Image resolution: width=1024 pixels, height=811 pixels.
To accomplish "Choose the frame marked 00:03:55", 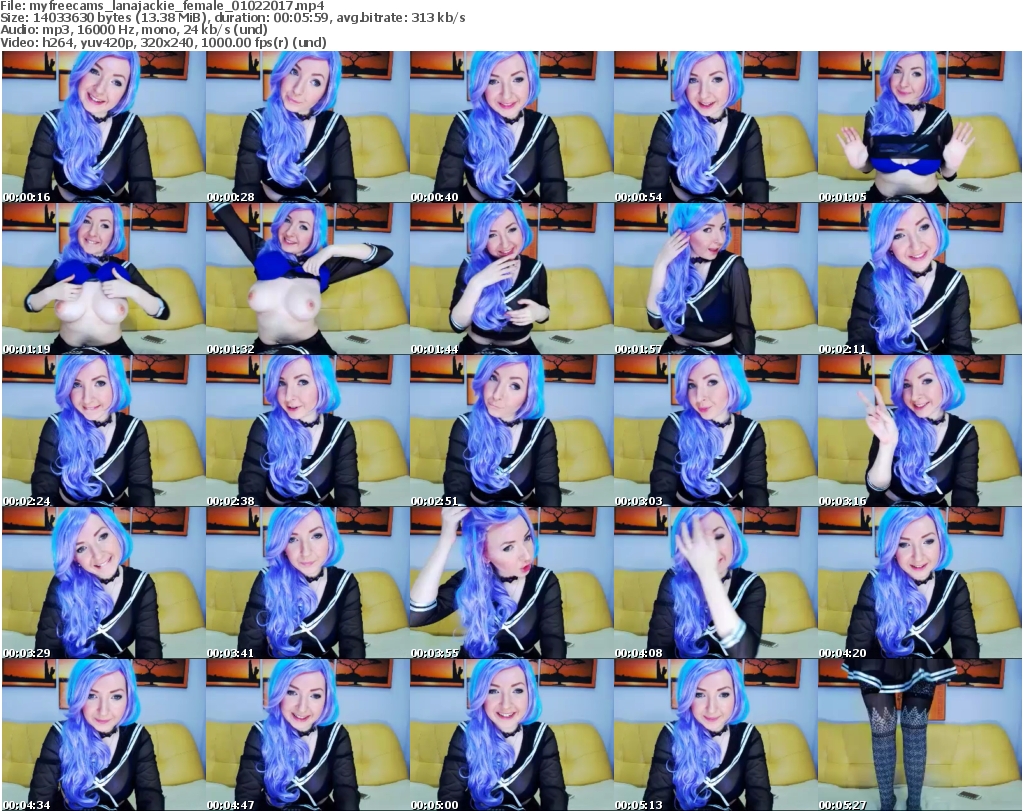I will point(511,583).
